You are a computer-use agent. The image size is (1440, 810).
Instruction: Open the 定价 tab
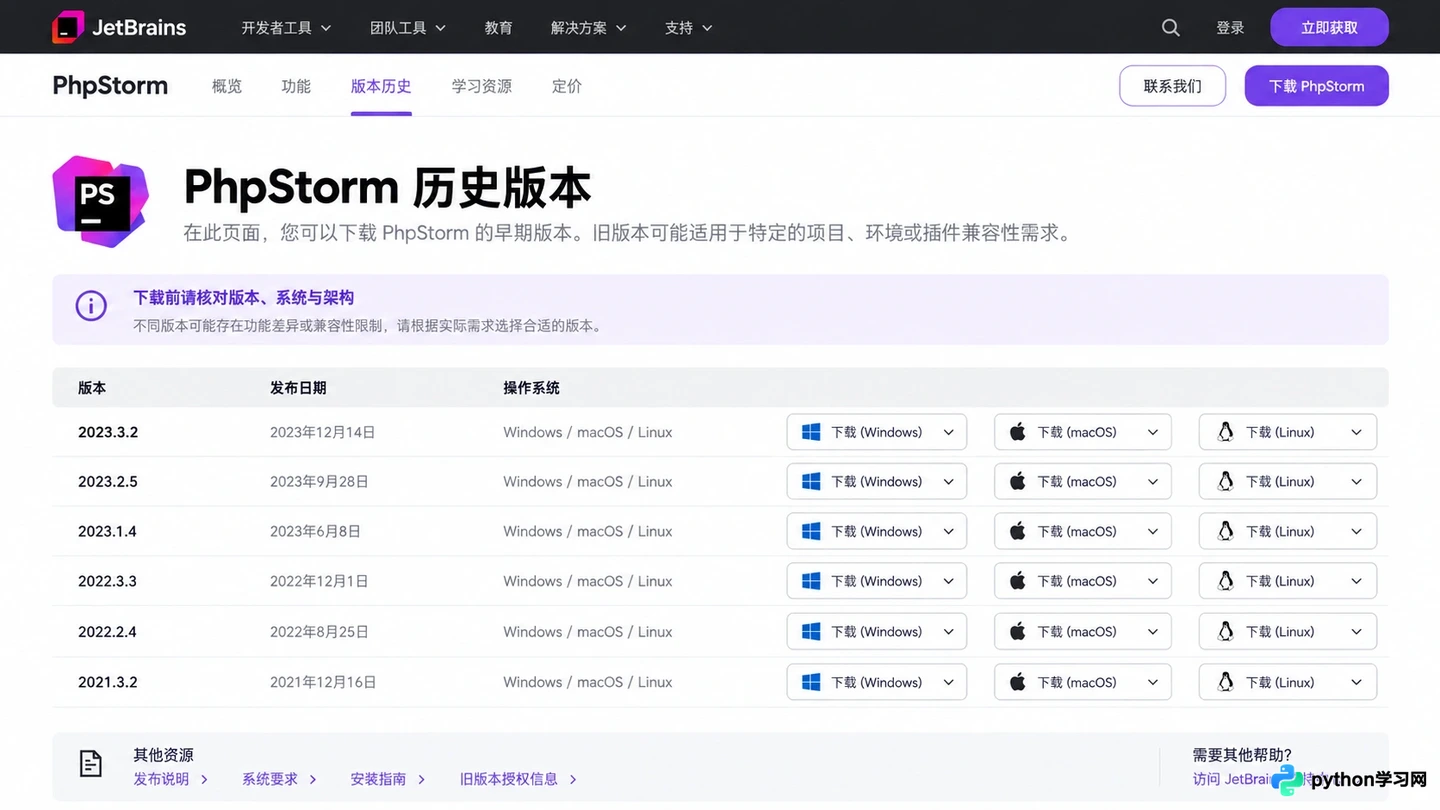567,86
